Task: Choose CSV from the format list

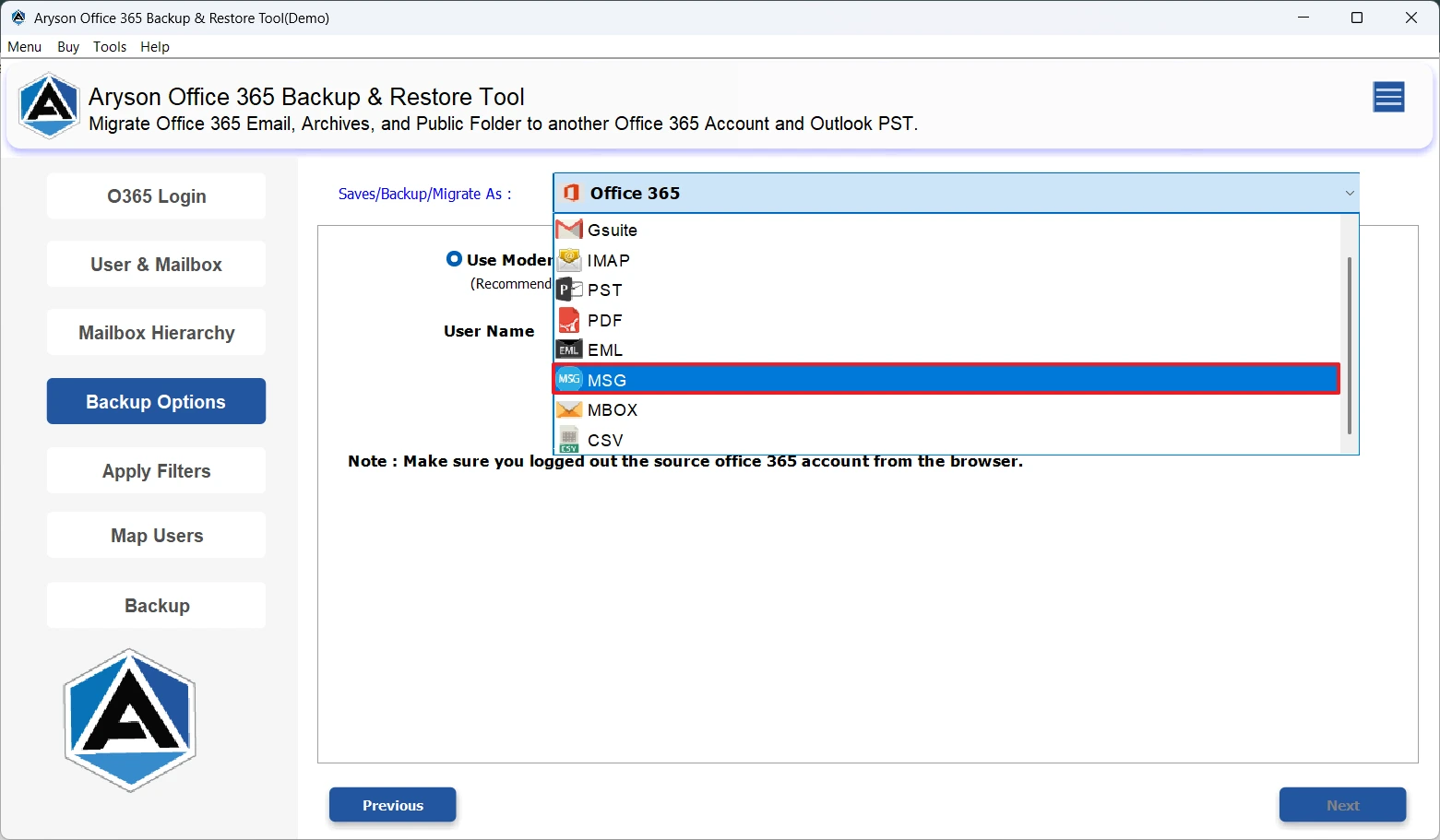Action: tap(946, 440)
